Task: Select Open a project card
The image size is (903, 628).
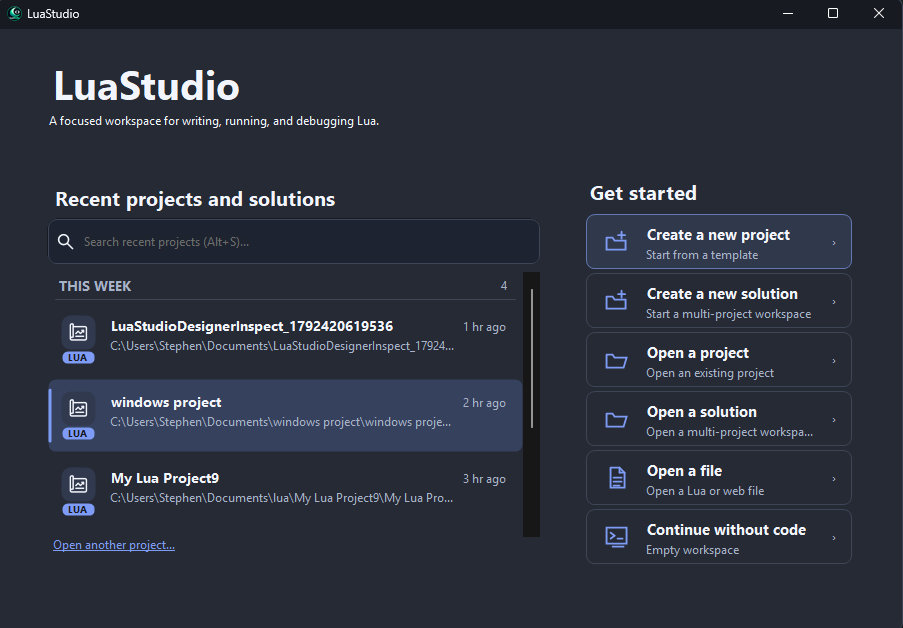Action: coord(719,360)
